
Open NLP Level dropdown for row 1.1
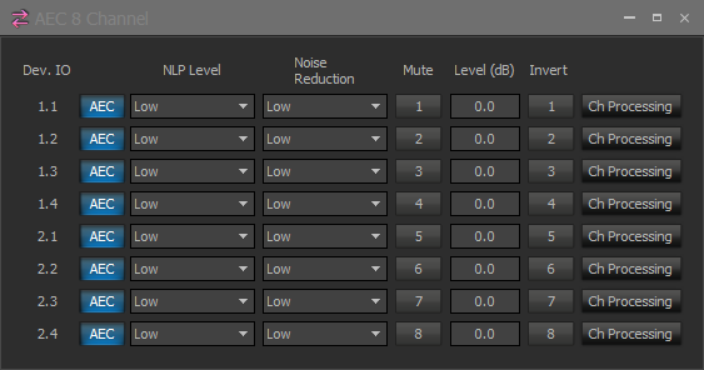(192, 106)
